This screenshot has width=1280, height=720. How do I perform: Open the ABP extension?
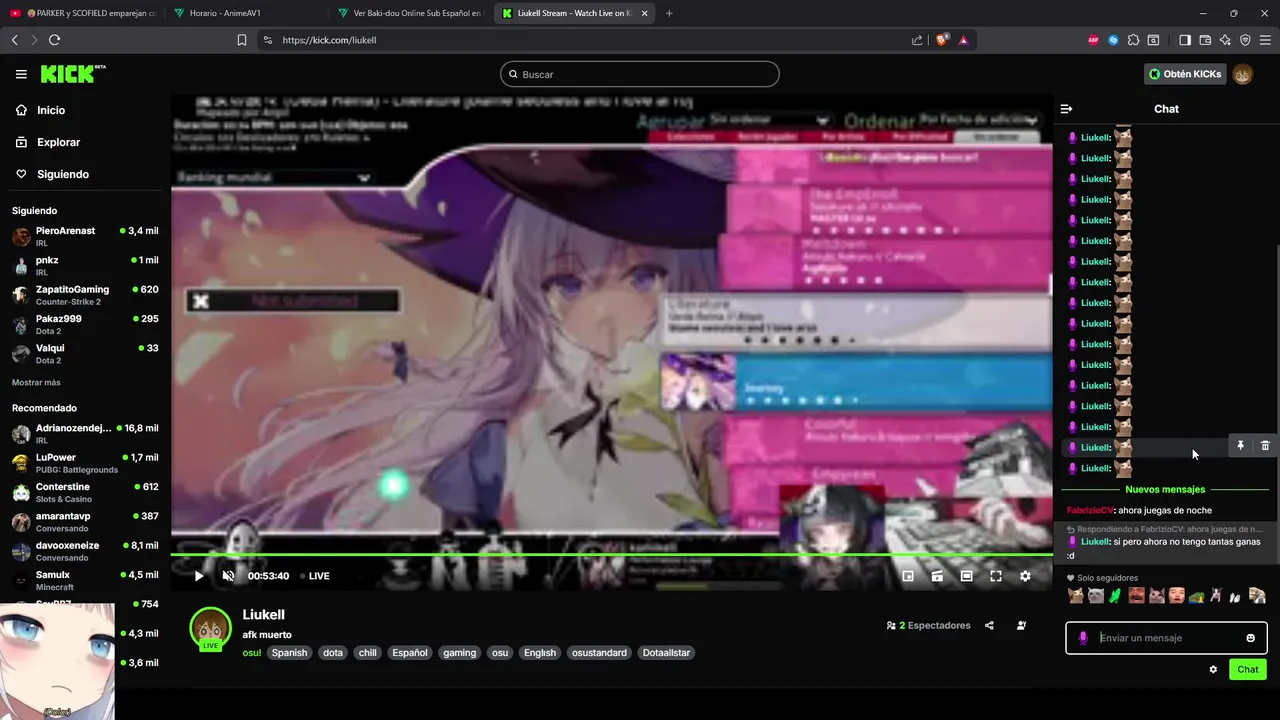pyautogui.click(x=1093, y=40)
